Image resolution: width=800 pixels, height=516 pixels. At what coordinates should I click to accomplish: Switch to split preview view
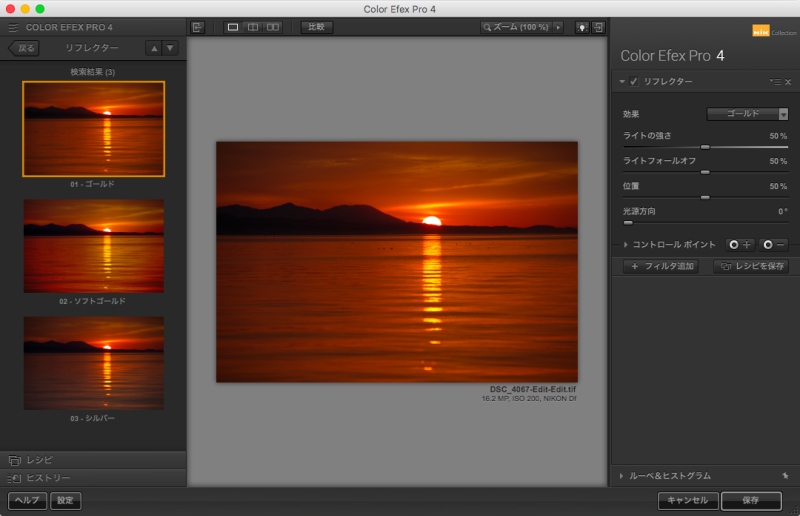(x=253, y=27)
